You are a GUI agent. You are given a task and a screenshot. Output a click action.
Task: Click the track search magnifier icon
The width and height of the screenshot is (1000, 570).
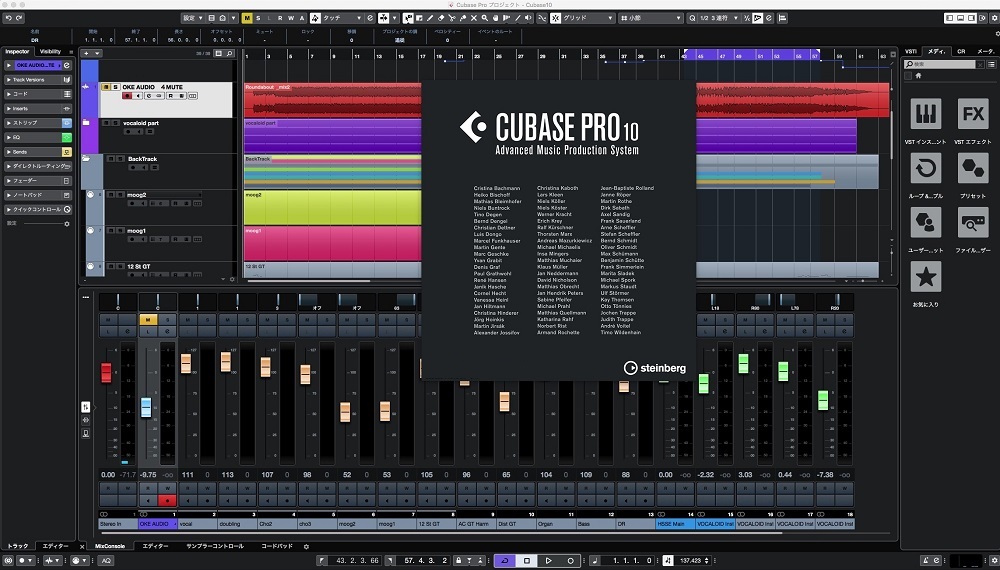230,54
